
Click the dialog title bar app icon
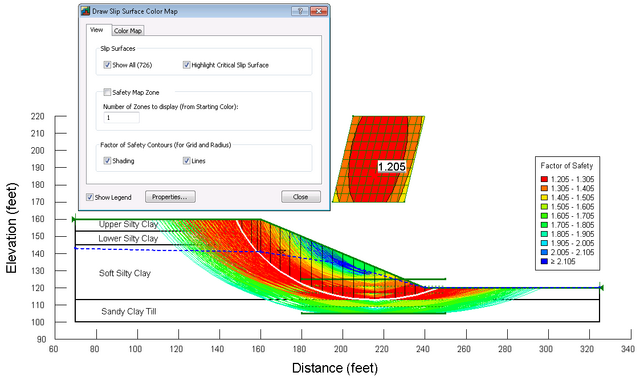(x=85, y=11)
